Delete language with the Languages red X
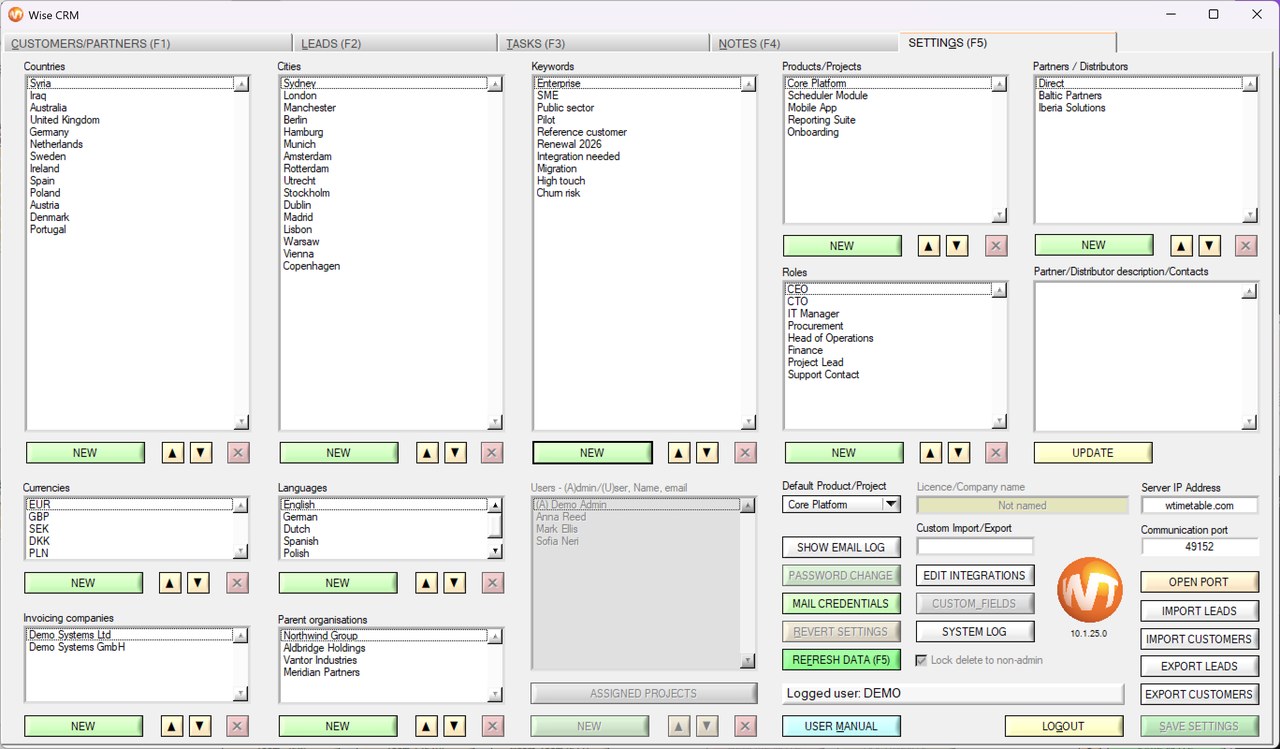The height and width of the screenshot is (749, 1280). coord(492,583)
